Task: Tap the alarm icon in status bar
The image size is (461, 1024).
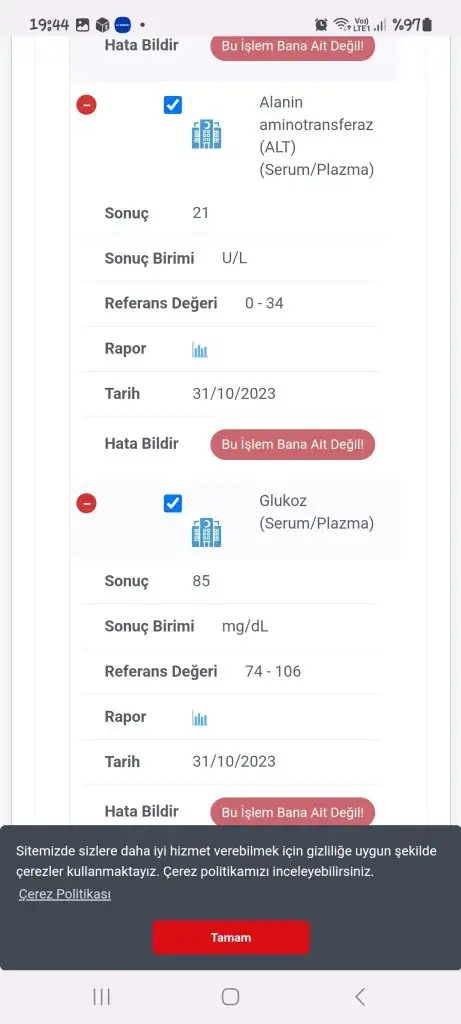Action: tap(321, 25)
